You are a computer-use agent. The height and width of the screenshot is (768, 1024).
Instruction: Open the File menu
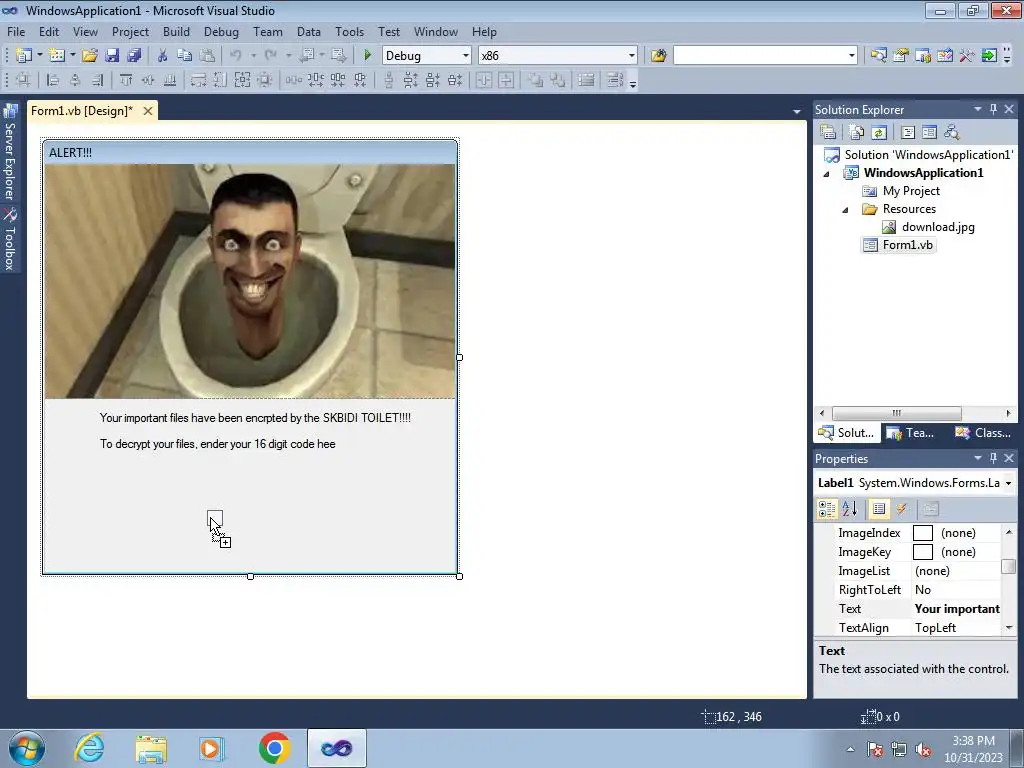(x=16, y=31)
